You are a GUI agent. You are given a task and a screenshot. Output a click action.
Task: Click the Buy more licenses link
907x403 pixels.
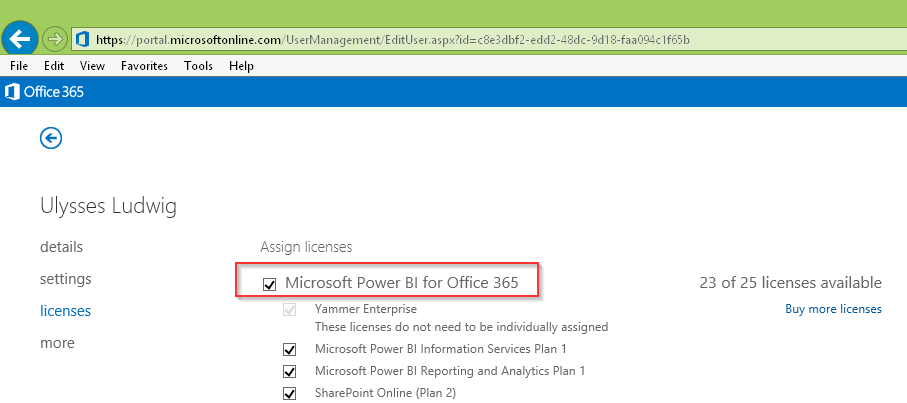click(x=833, y=309)
